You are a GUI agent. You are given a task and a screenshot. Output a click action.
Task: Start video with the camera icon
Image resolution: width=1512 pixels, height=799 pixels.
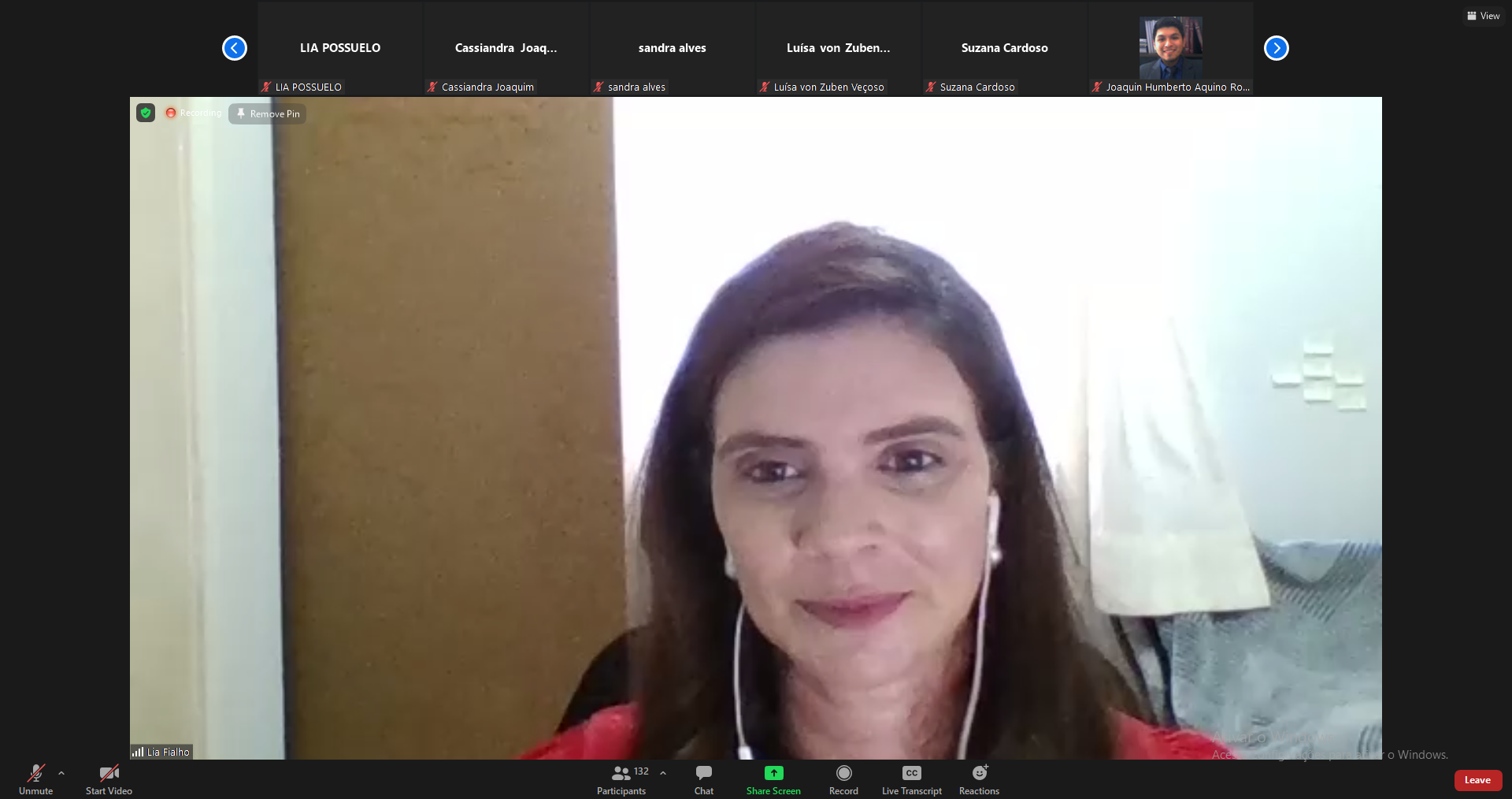[109, 774]
